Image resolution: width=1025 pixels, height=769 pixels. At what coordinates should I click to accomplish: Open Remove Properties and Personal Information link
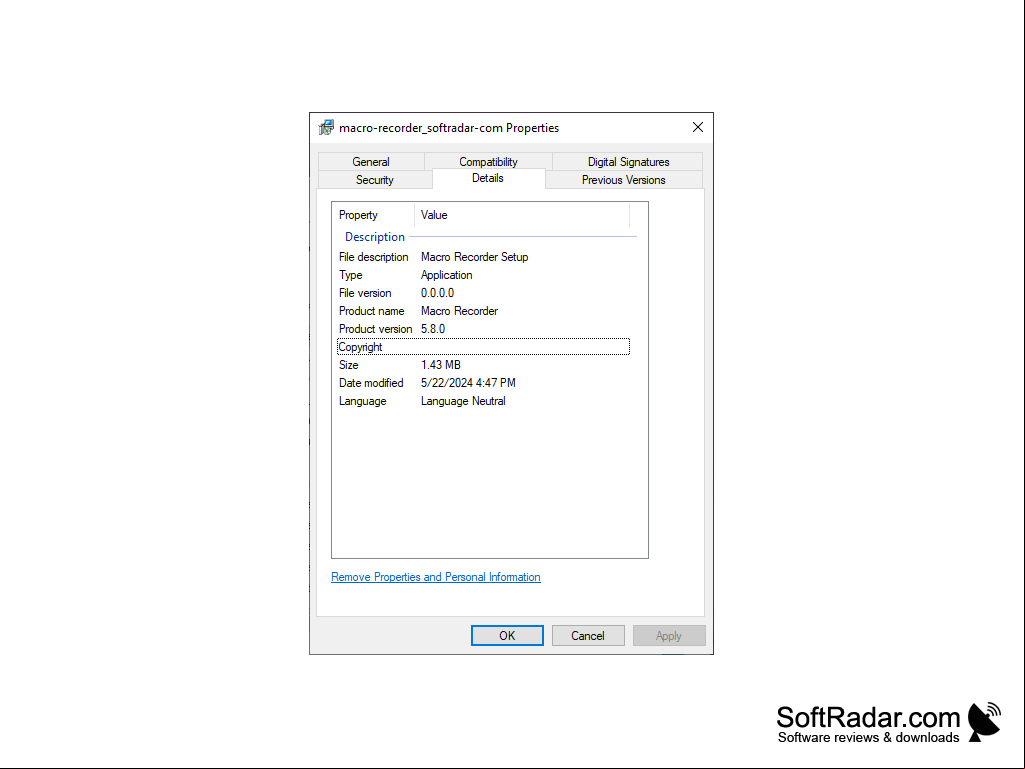pos(435,577)
